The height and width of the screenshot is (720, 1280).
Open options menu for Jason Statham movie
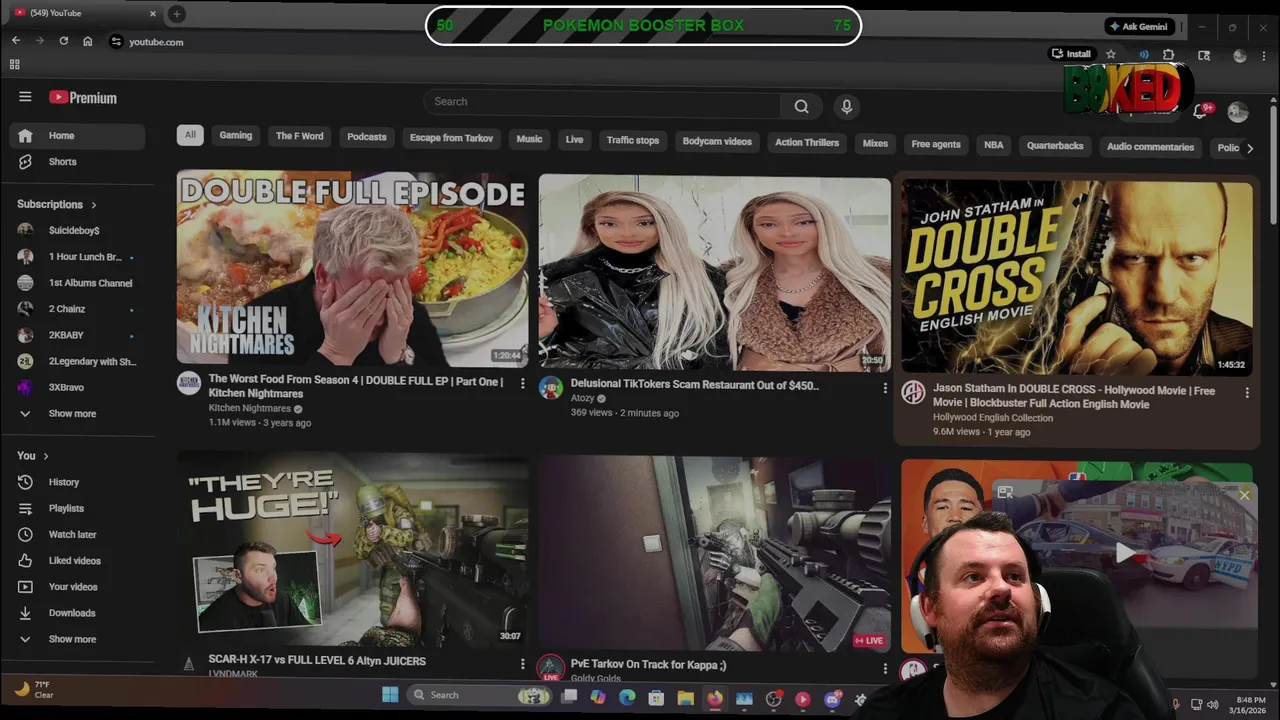[1246, 393]
